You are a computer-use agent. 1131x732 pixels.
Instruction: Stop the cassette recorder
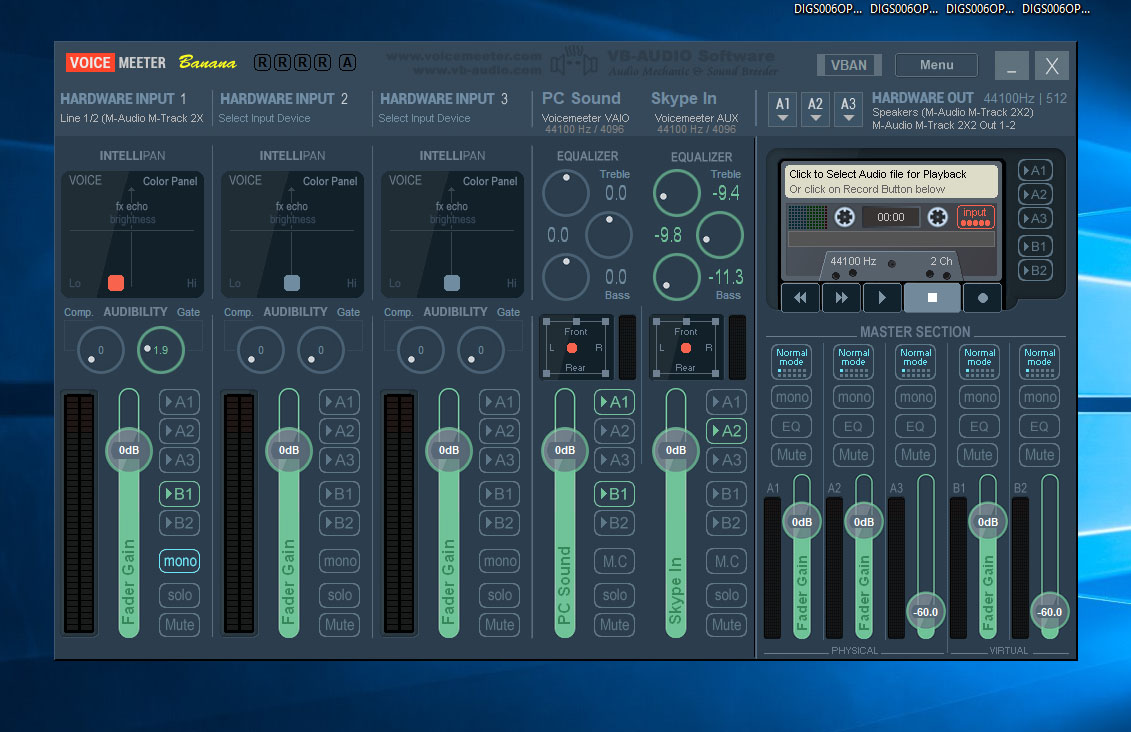(932, 298)
